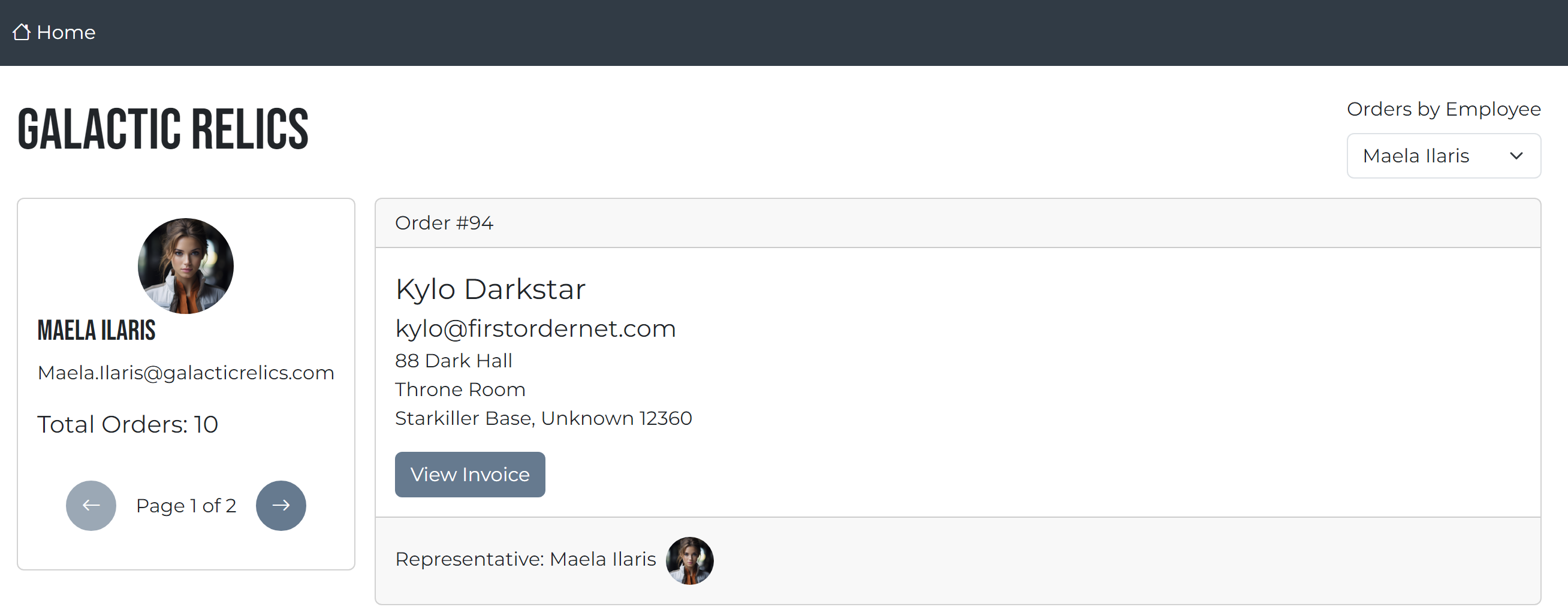Click the Starkiller Base address line

tap(543, 418)
